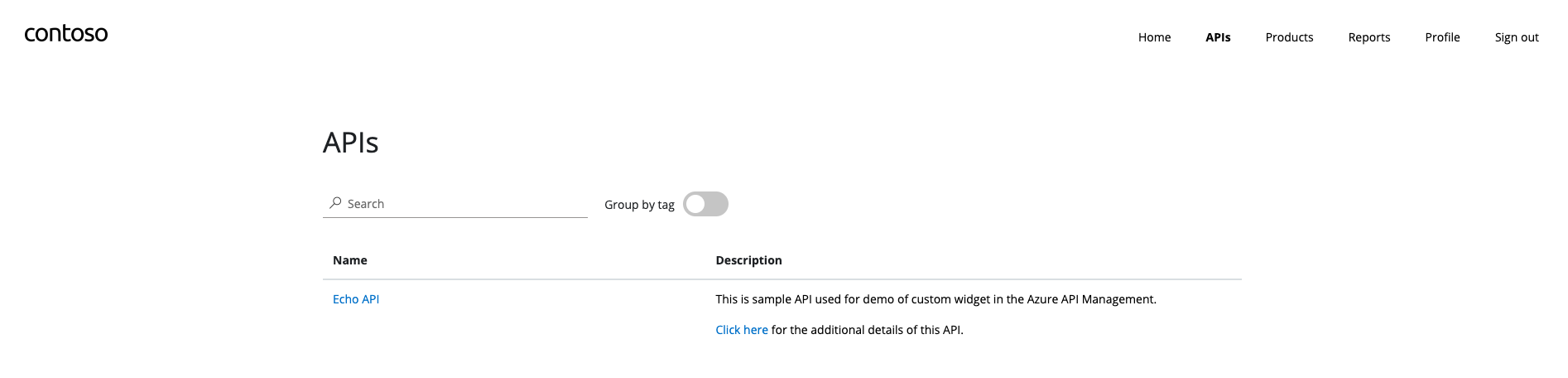Follow the Click here link
This screenshot has height=378, width=1568.
pos(742,330)
